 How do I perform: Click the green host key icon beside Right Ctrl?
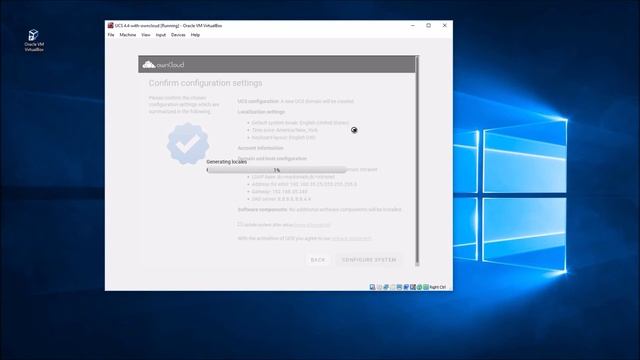point(426,287)
